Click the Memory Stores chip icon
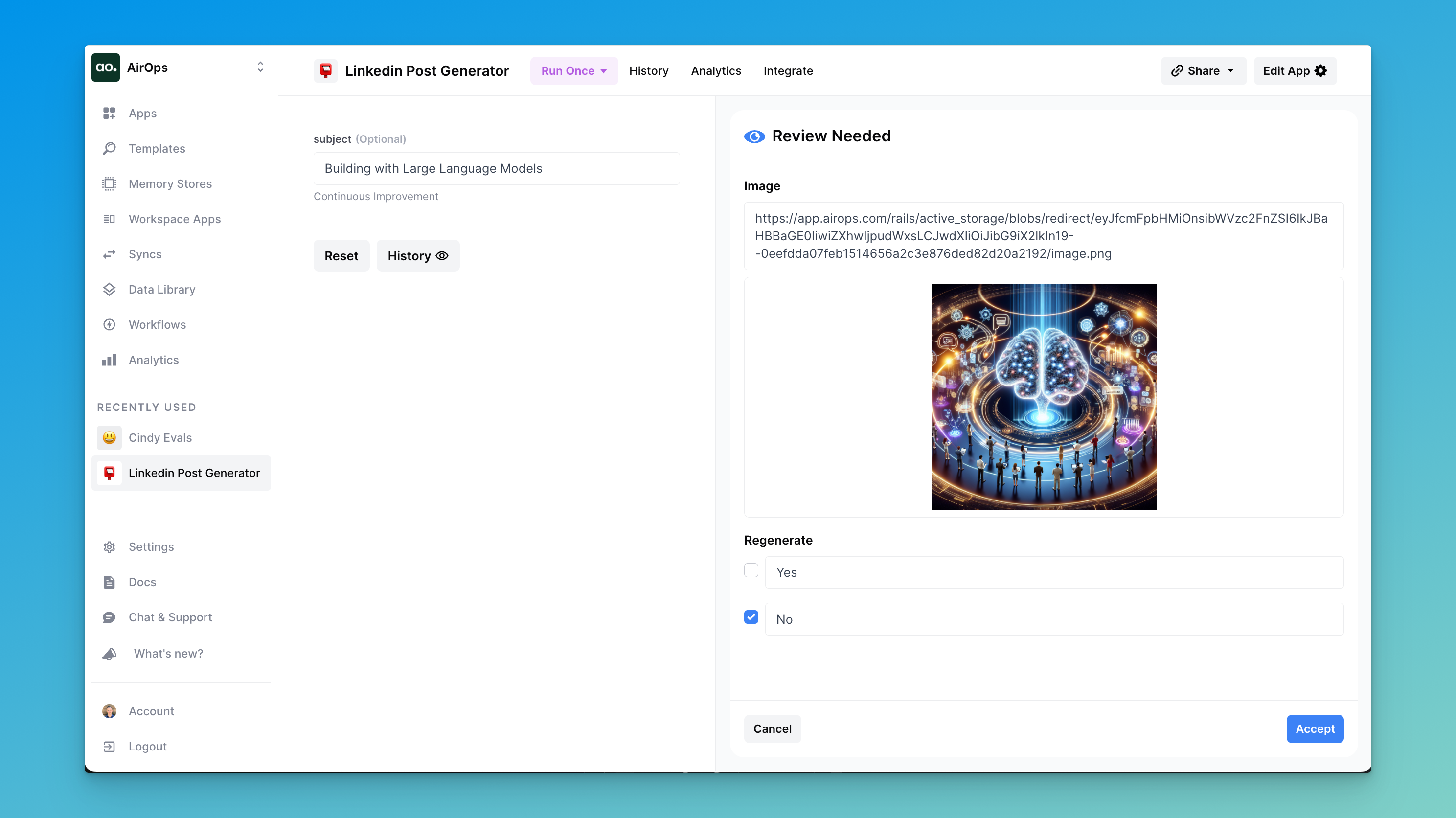 tap(109, 184)
